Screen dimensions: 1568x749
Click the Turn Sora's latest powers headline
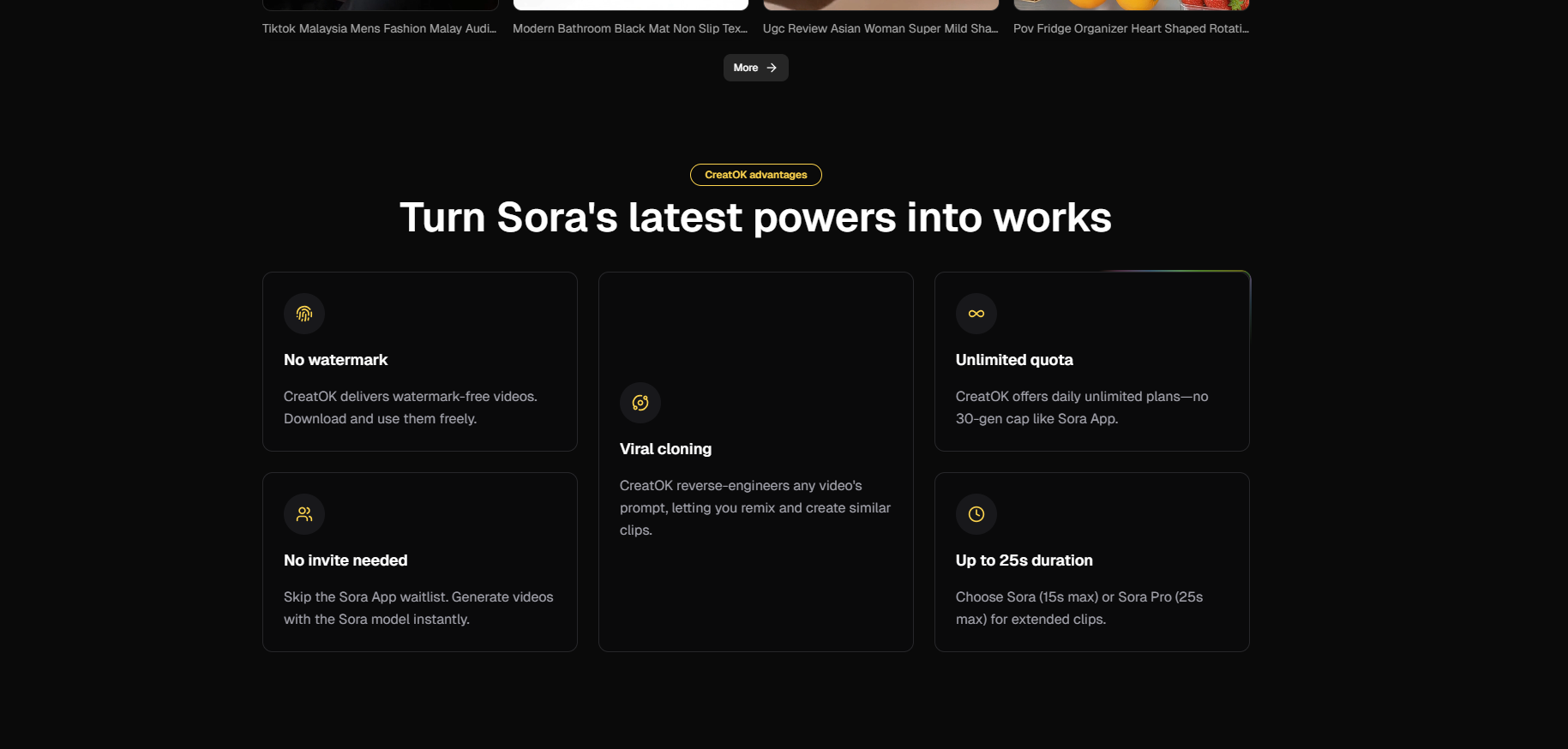[x=755, y=218]
